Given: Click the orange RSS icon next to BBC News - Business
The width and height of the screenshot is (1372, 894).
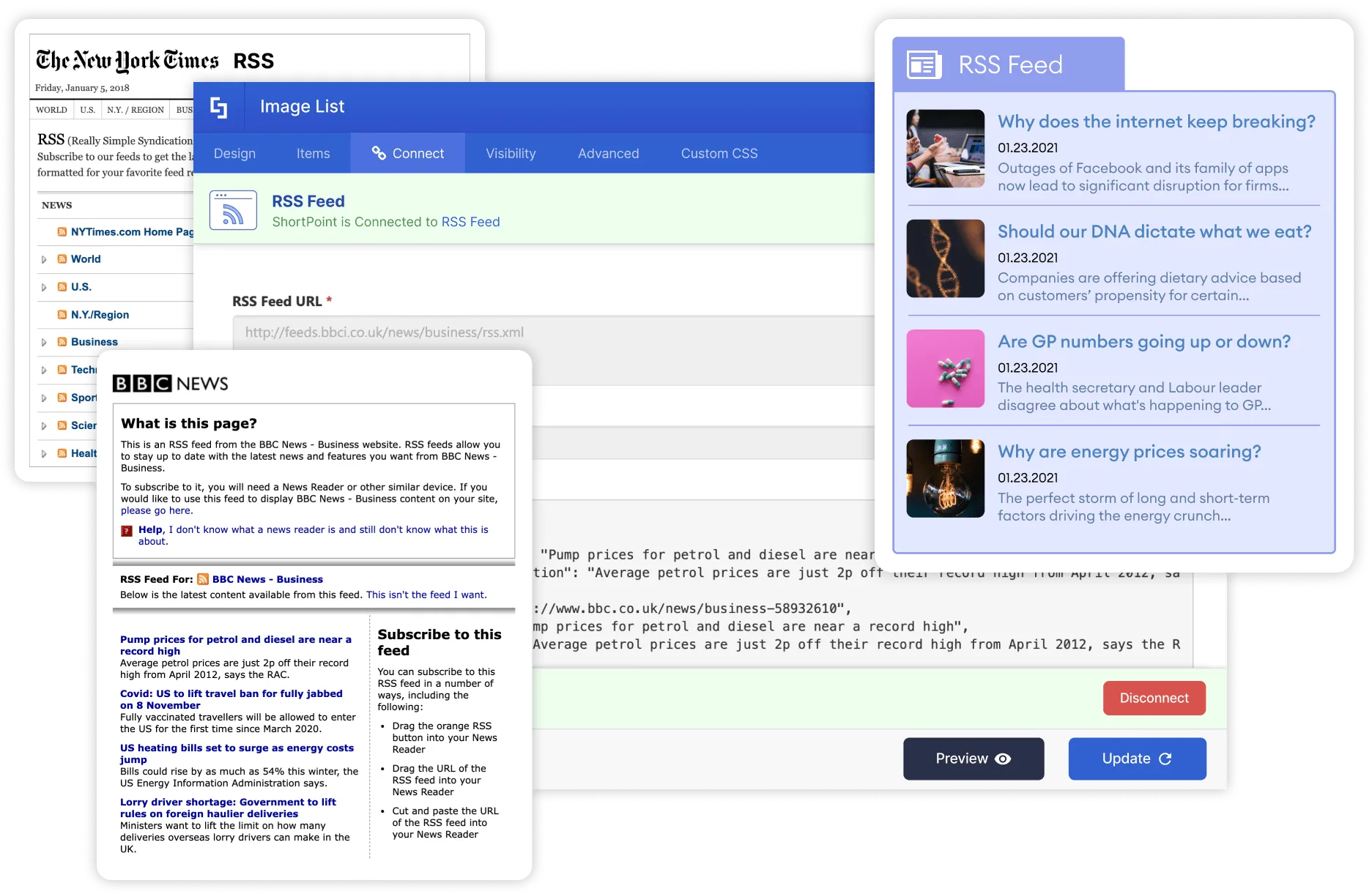Looking at the screenshot, I should (x=203, y=579).
